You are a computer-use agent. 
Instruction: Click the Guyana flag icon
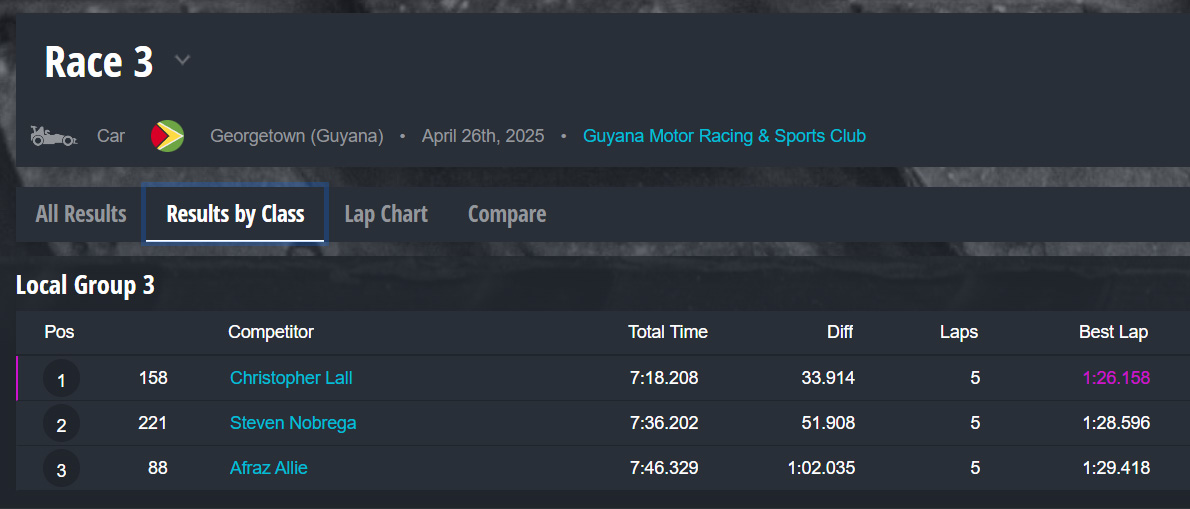(167, 136)
